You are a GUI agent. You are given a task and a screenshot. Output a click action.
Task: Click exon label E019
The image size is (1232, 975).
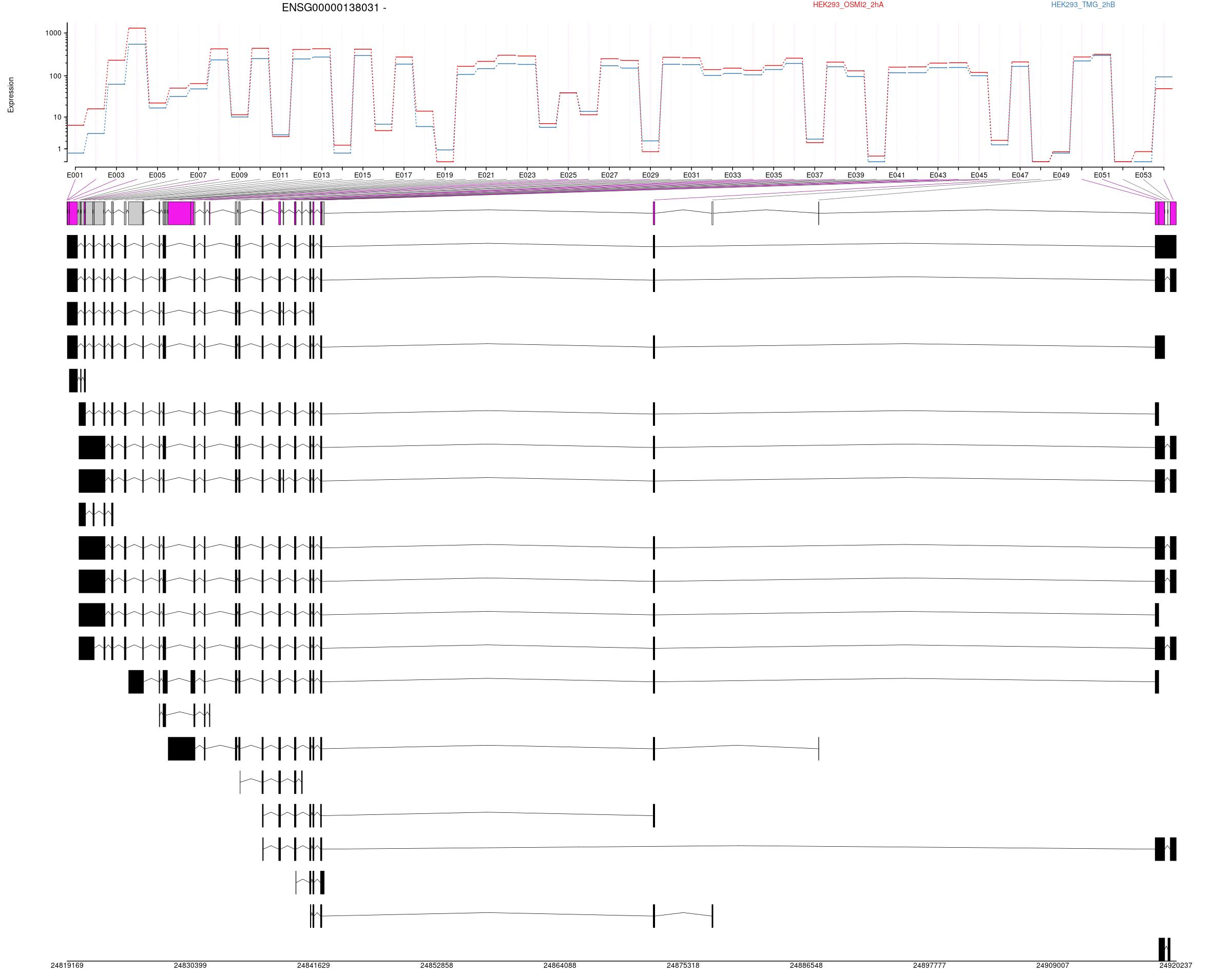(445, 175)
